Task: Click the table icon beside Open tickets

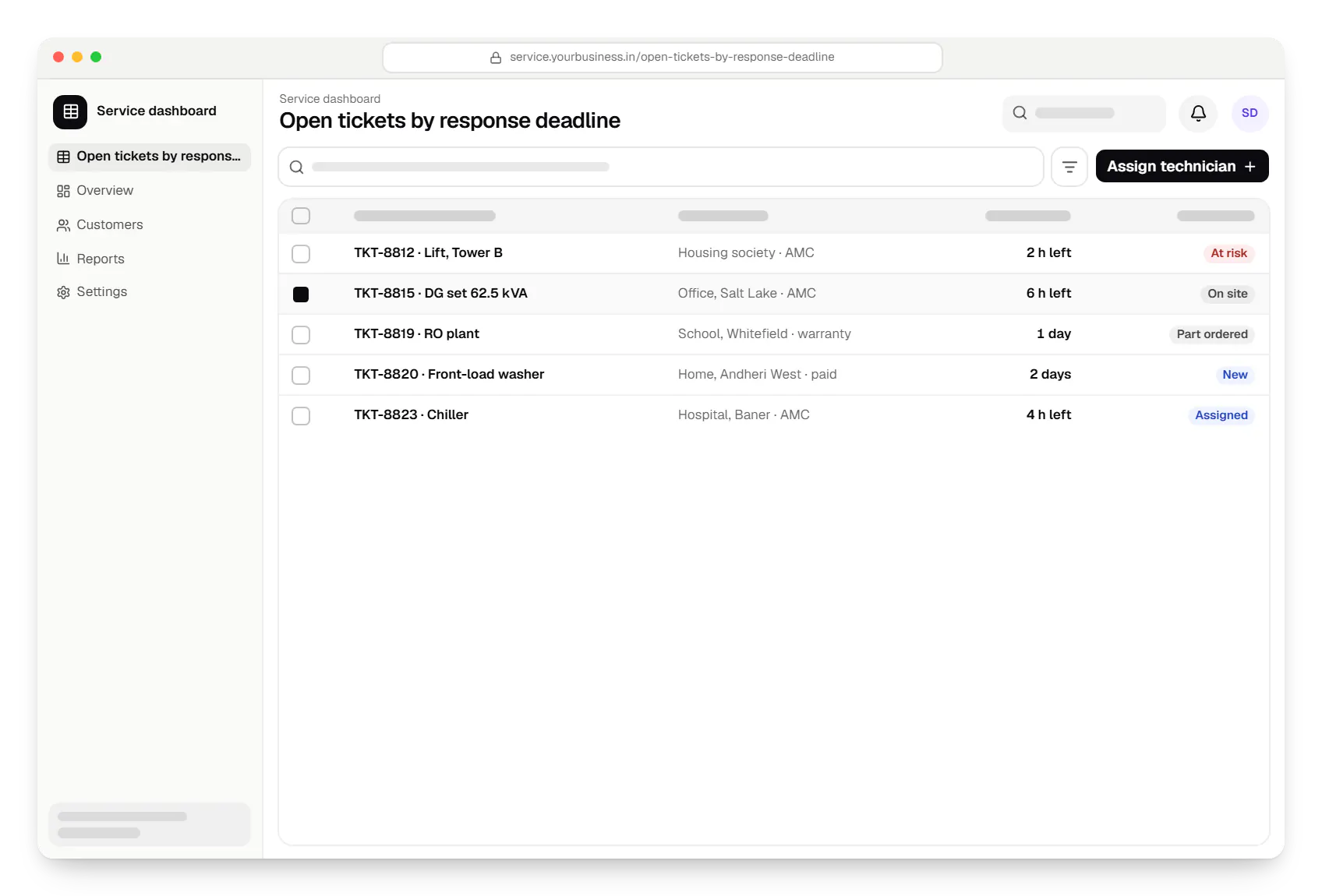Action: point(63,157)
